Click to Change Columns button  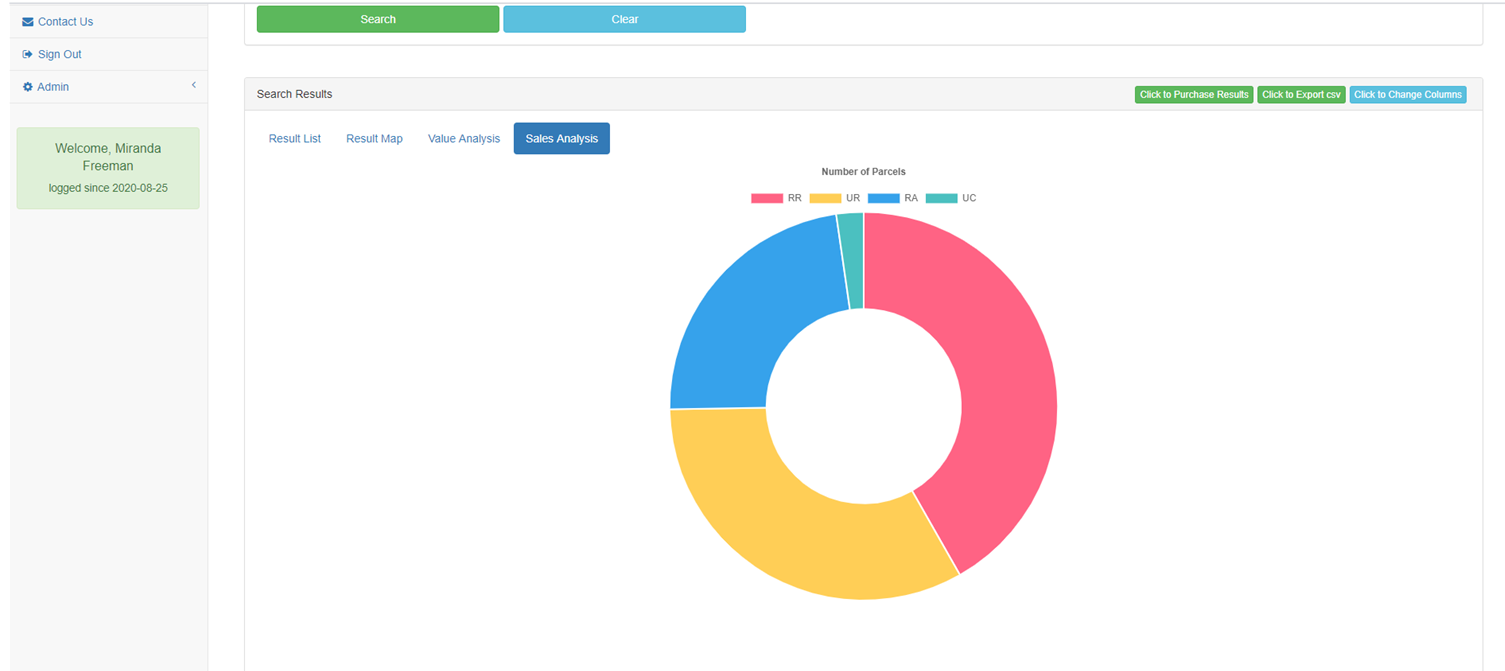coord(1408,95)
